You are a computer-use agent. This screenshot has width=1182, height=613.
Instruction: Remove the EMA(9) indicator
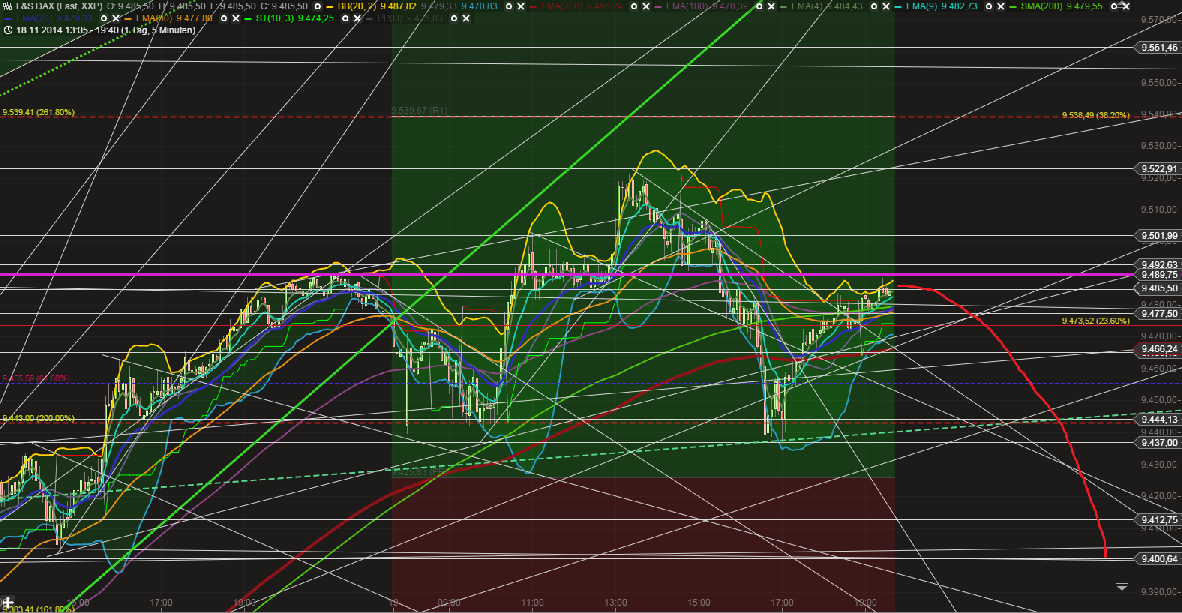pyautogui.click(x=1000, y=6)
